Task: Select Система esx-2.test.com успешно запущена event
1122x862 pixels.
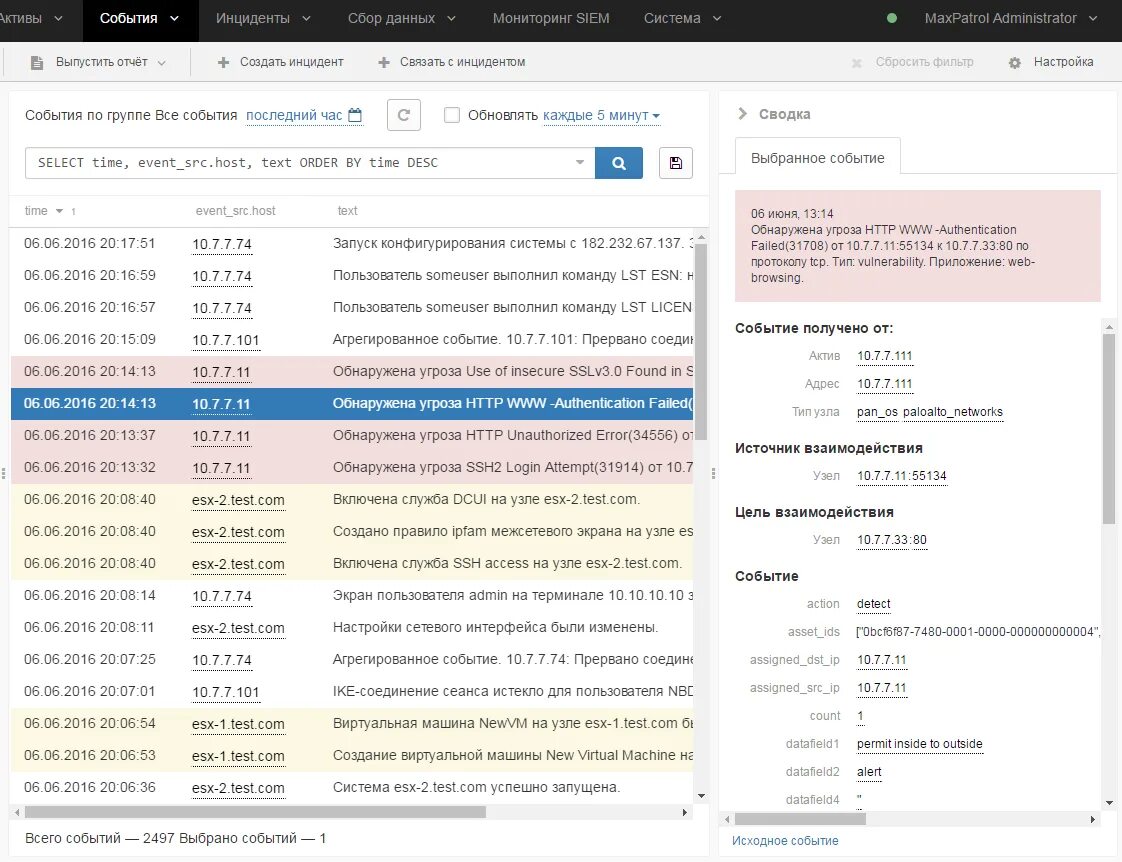Action: click(351, 788)
